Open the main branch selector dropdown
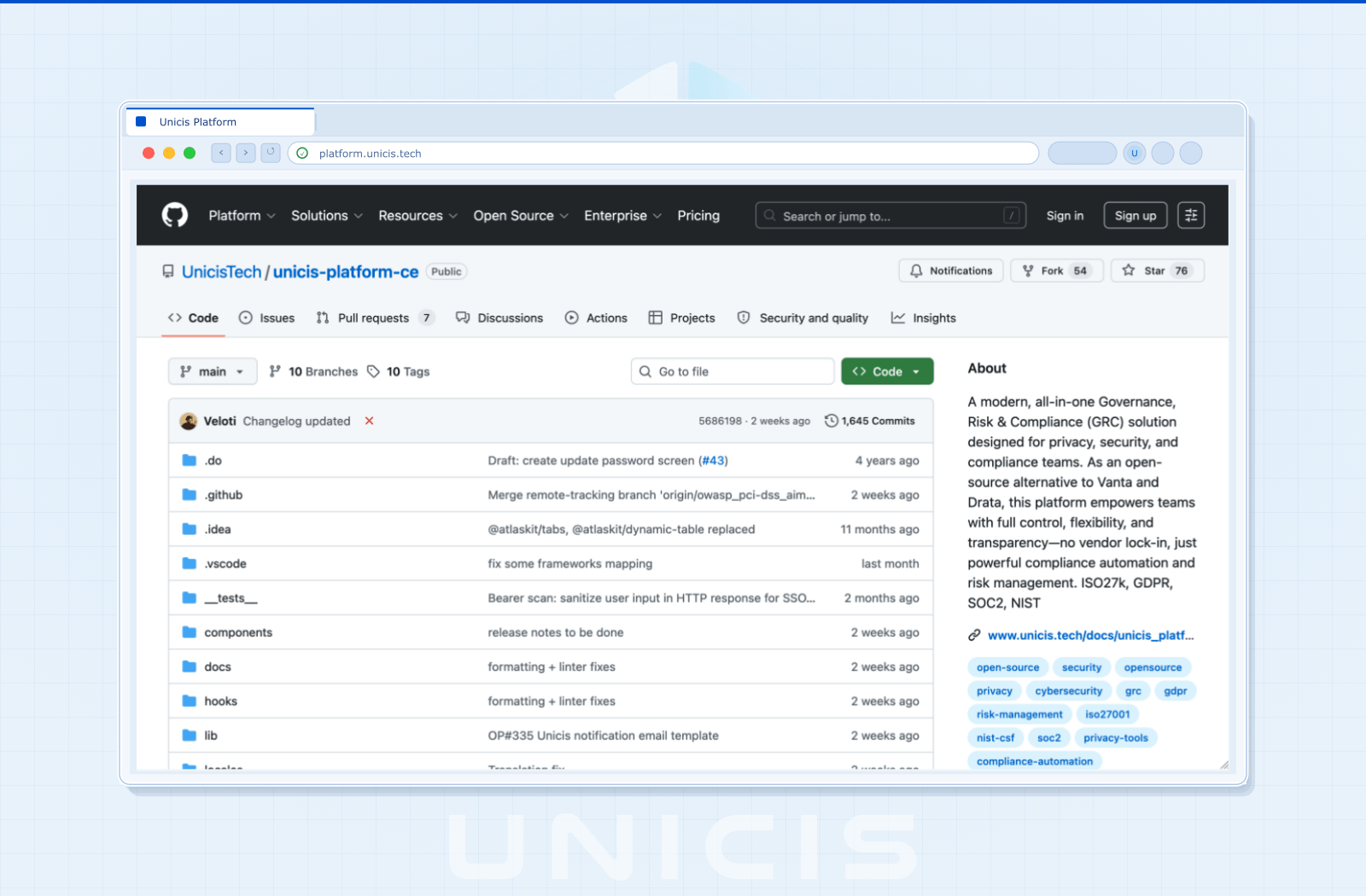Image resolution: width=1366 pixels, height=896 pixels. pyautogui.click(x=213, y=371)
